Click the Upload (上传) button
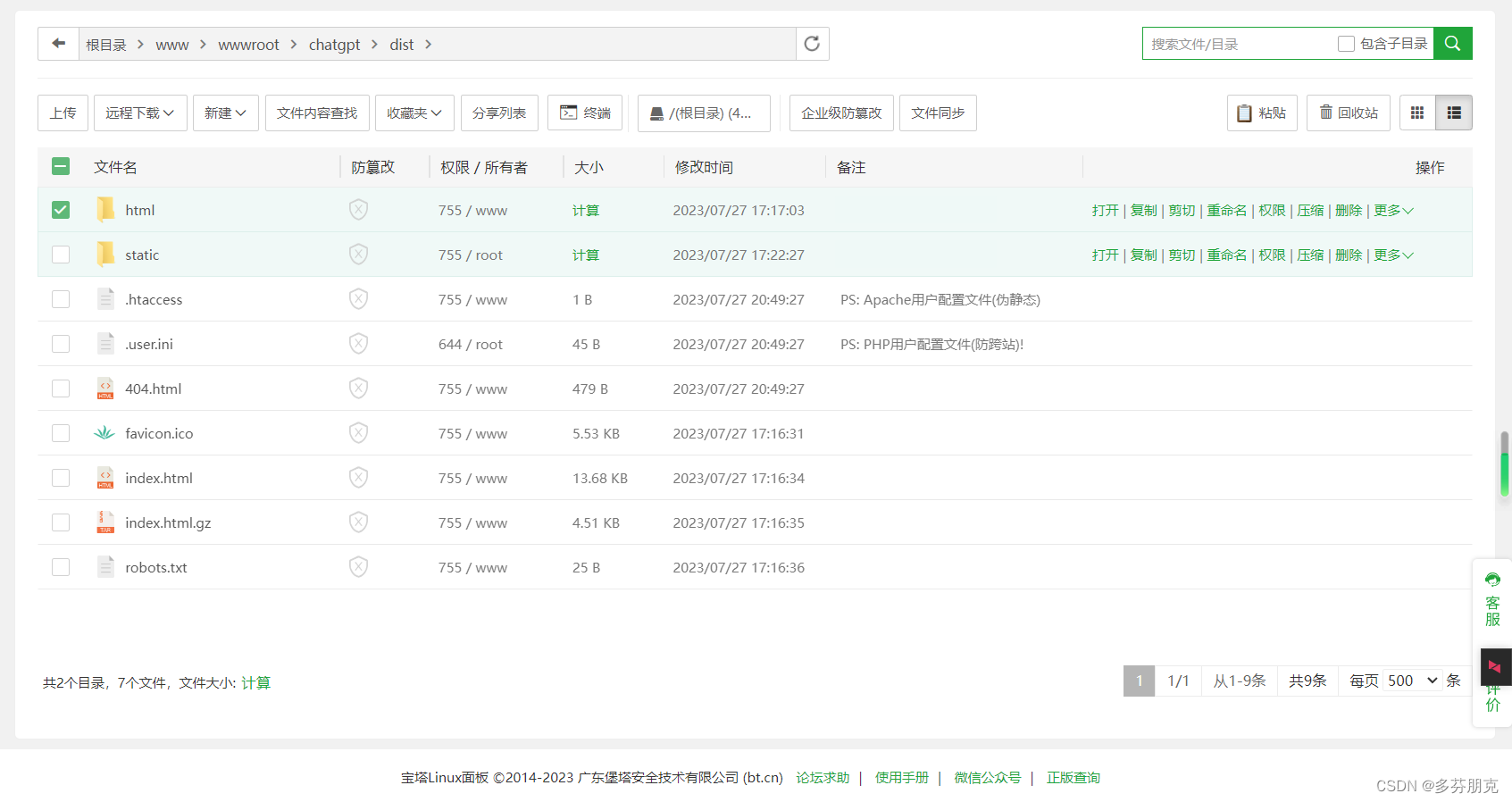 click(63, 113)
